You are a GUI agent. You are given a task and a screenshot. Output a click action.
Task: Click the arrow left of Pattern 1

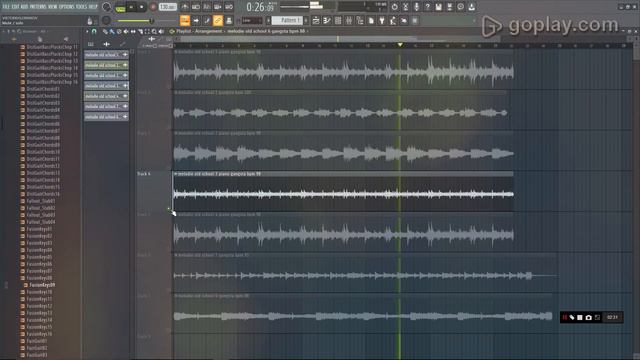click(x=268, y=20)
